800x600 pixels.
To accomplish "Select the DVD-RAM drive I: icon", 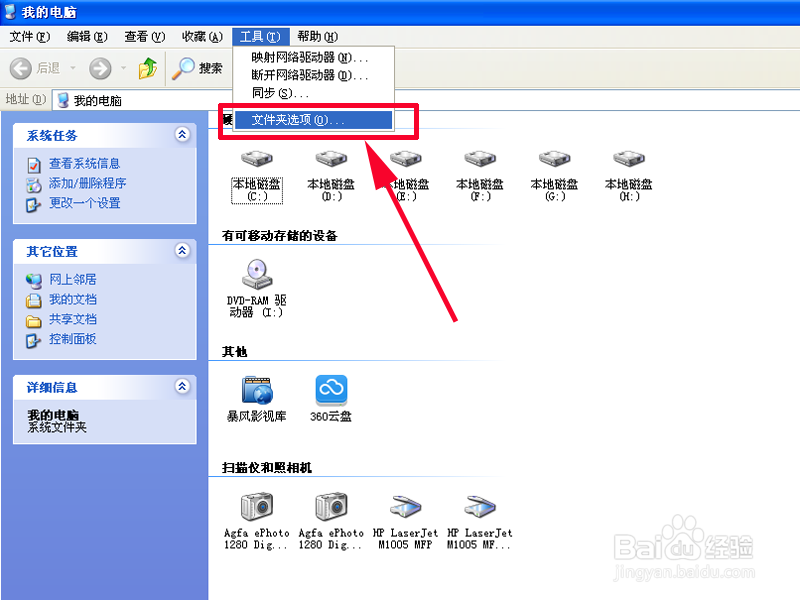I will (x=257, y=274).
